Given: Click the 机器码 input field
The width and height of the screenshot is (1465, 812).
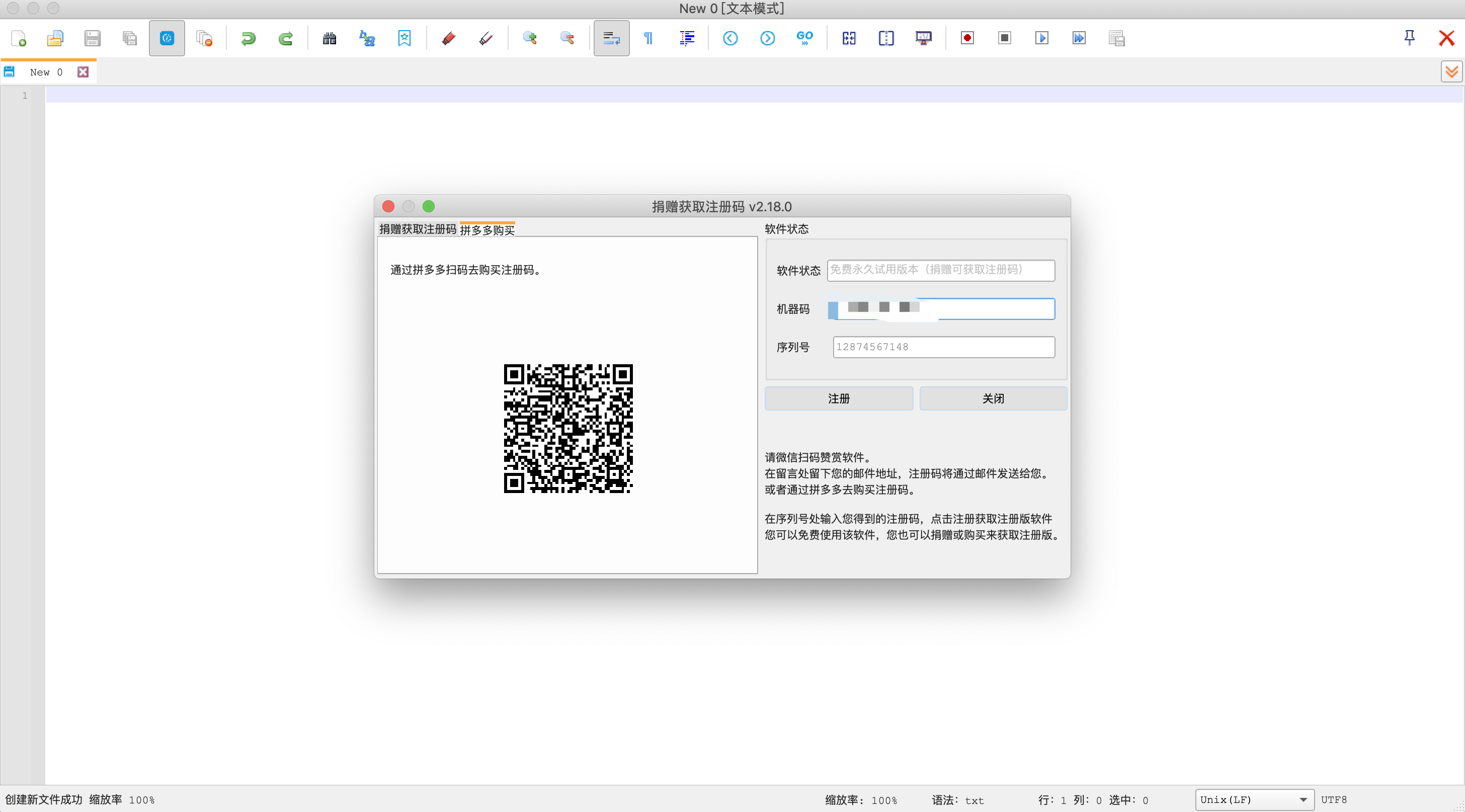Looking at the screenshot, I should (941, 309).
